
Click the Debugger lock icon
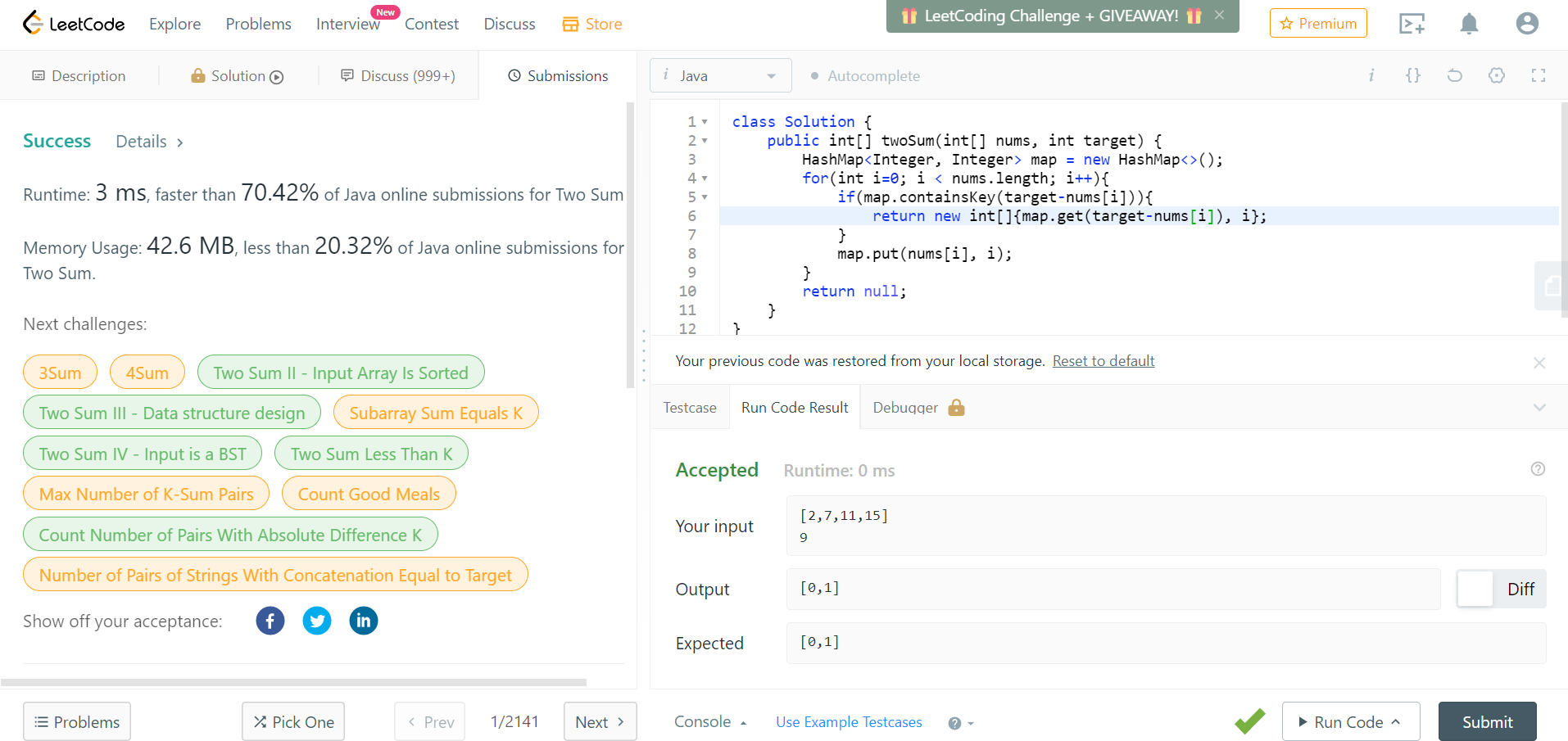coord(956,407)
